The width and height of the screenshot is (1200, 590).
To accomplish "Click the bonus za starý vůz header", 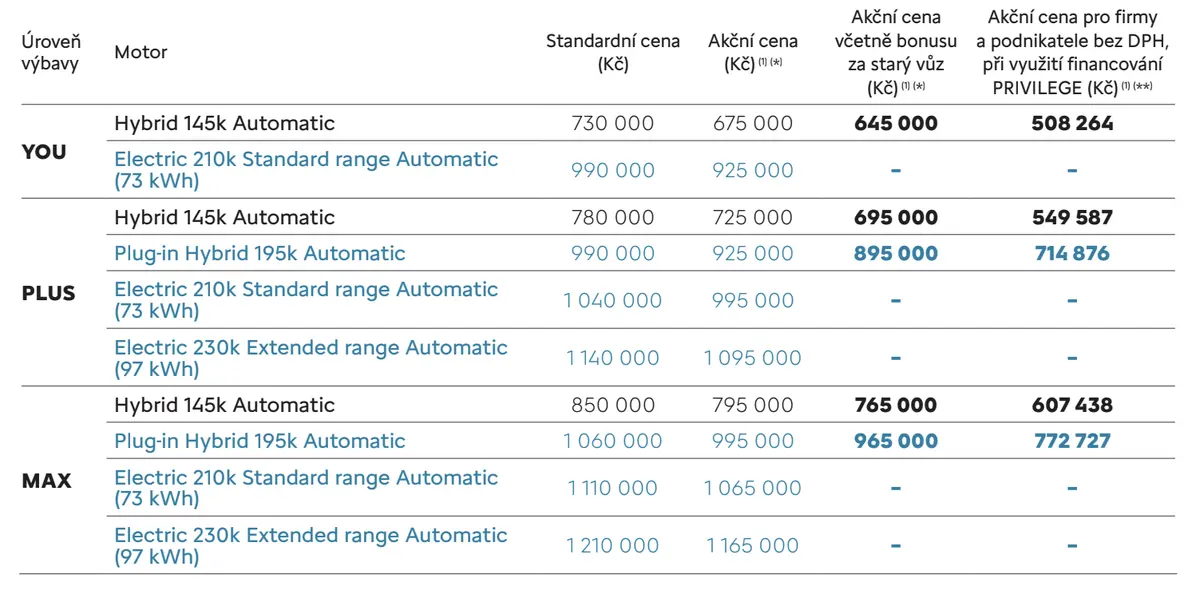I will pyautogui.click(x=896, y=52).
